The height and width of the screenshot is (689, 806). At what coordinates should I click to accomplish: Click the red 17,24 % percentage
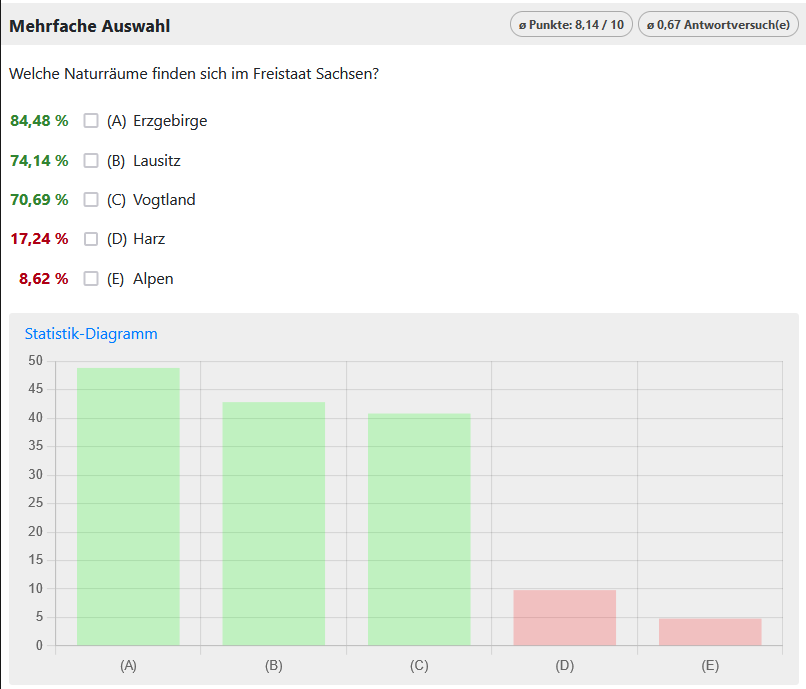click(x=39, y=239)
